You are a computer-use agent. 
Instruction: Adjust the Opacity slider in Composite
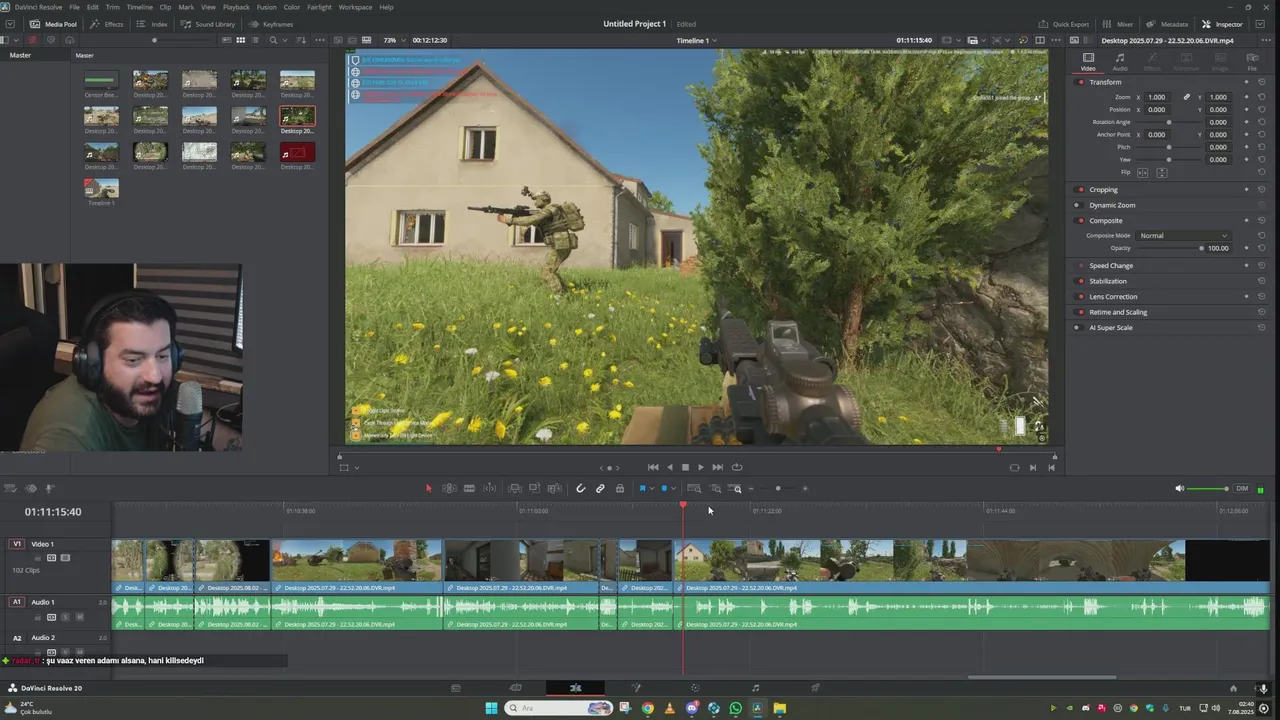pos(1170,248)
